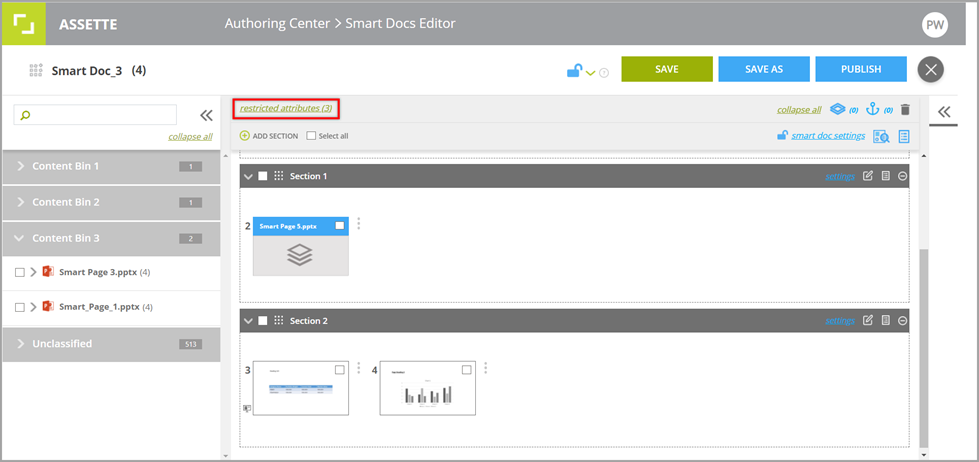Remove Section 2 with the minus circle icon
The image size is (979, 462).
[902, 320]
